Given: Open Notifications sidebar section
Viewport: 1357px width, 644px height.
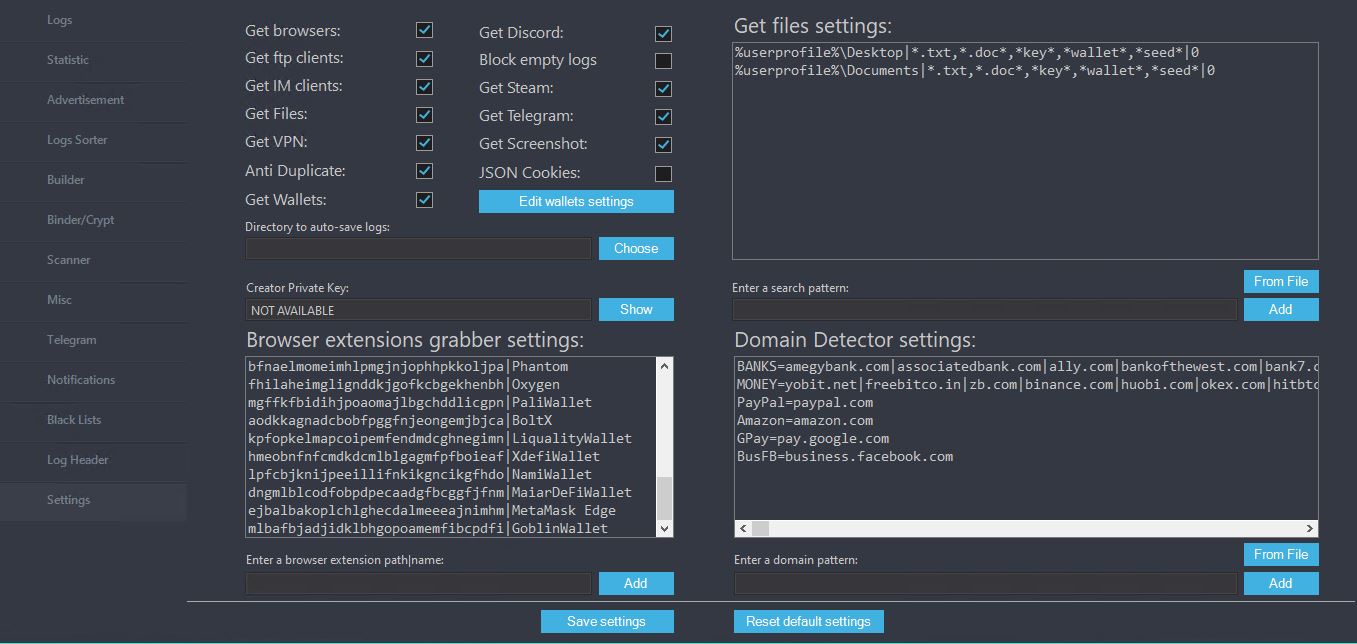Looking at the screenshot, I should (x=93, y=380).
